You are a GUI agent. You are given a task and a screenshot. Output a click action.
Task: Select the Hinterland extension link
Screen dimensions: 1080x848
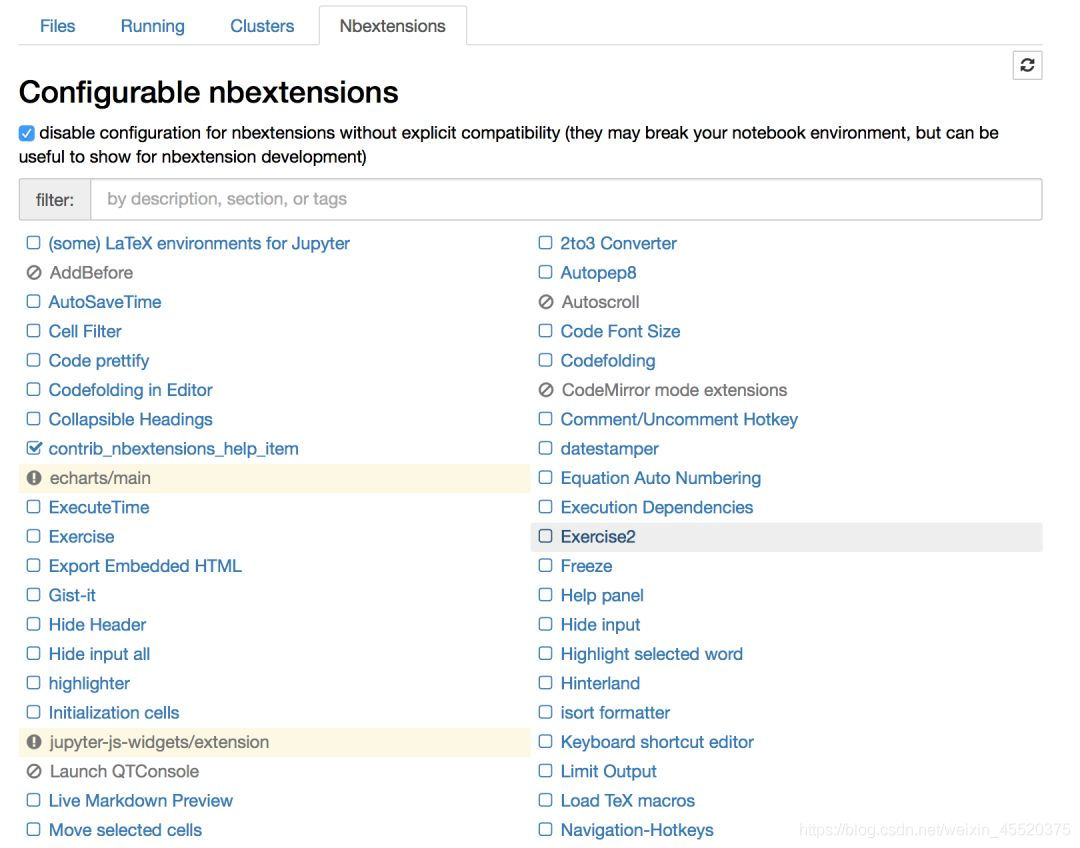600,683
